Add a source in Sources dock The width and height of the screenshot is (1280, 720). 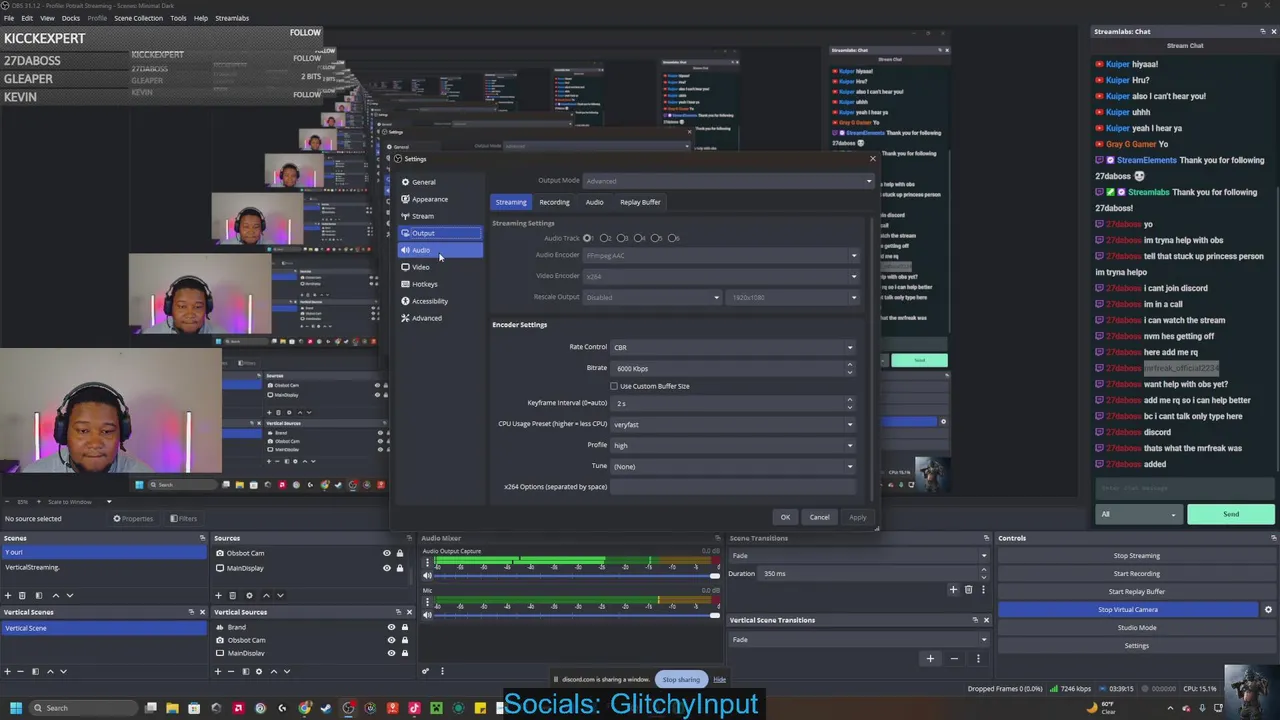click(x=217, y=595)
